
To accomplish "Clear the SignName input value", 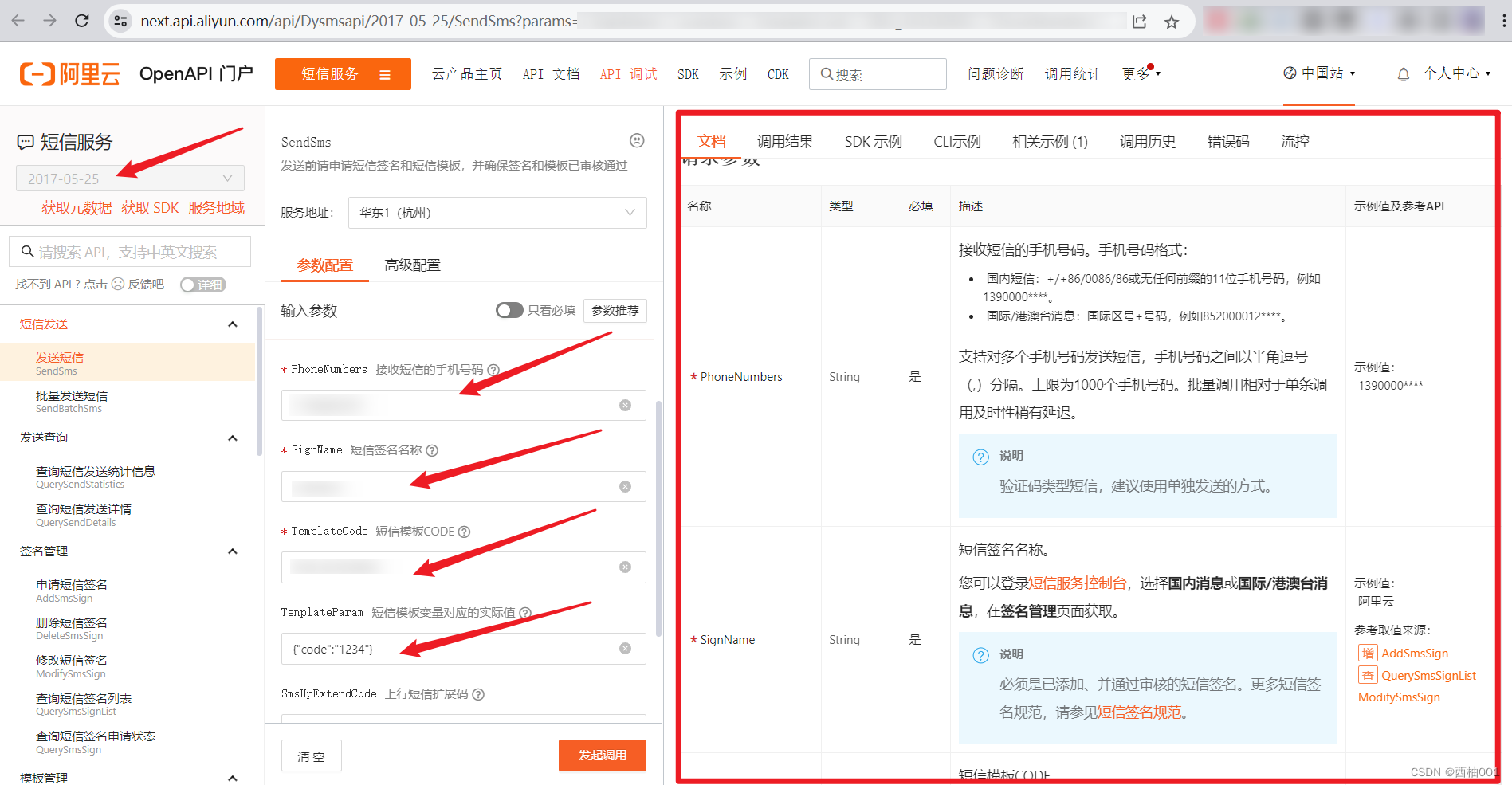I will point(626,486).
